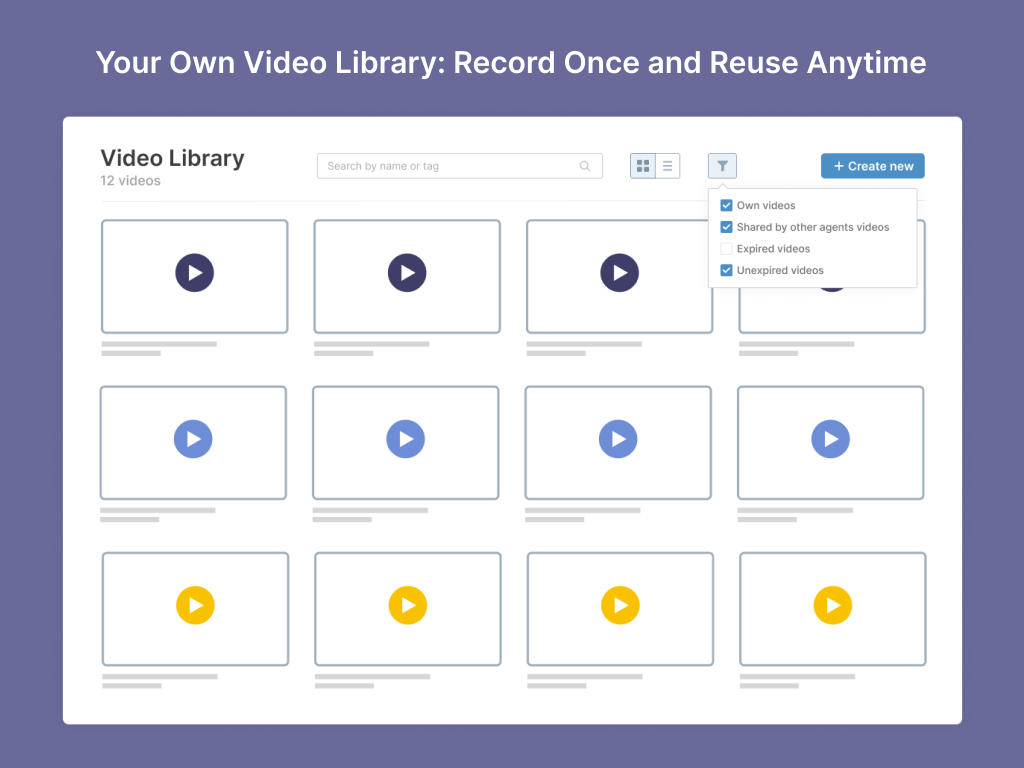1024x768 pixels.
Task: Play the third dark navy video
Action: coord(620,273)
